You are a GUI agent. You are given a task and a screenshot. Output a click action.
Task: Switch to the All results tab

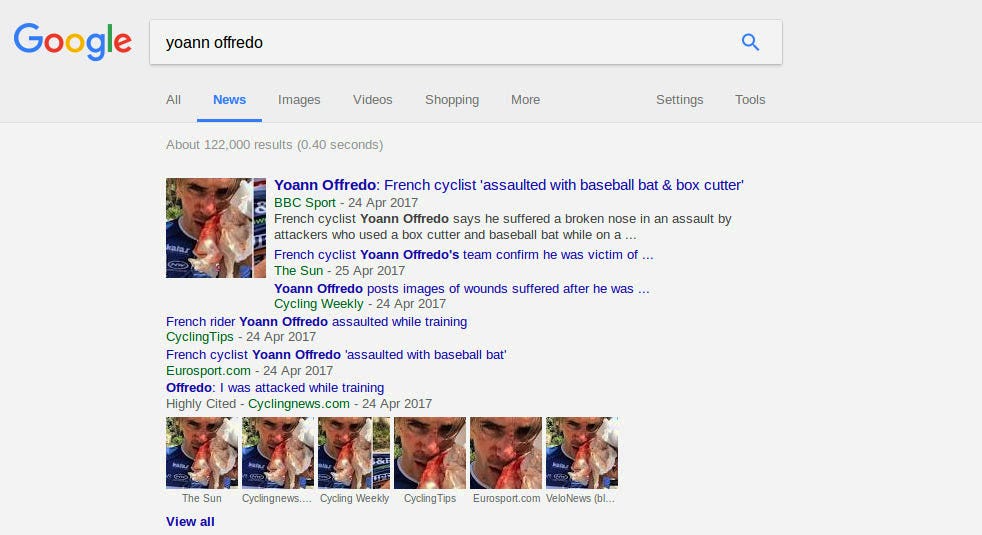[173, 100]
